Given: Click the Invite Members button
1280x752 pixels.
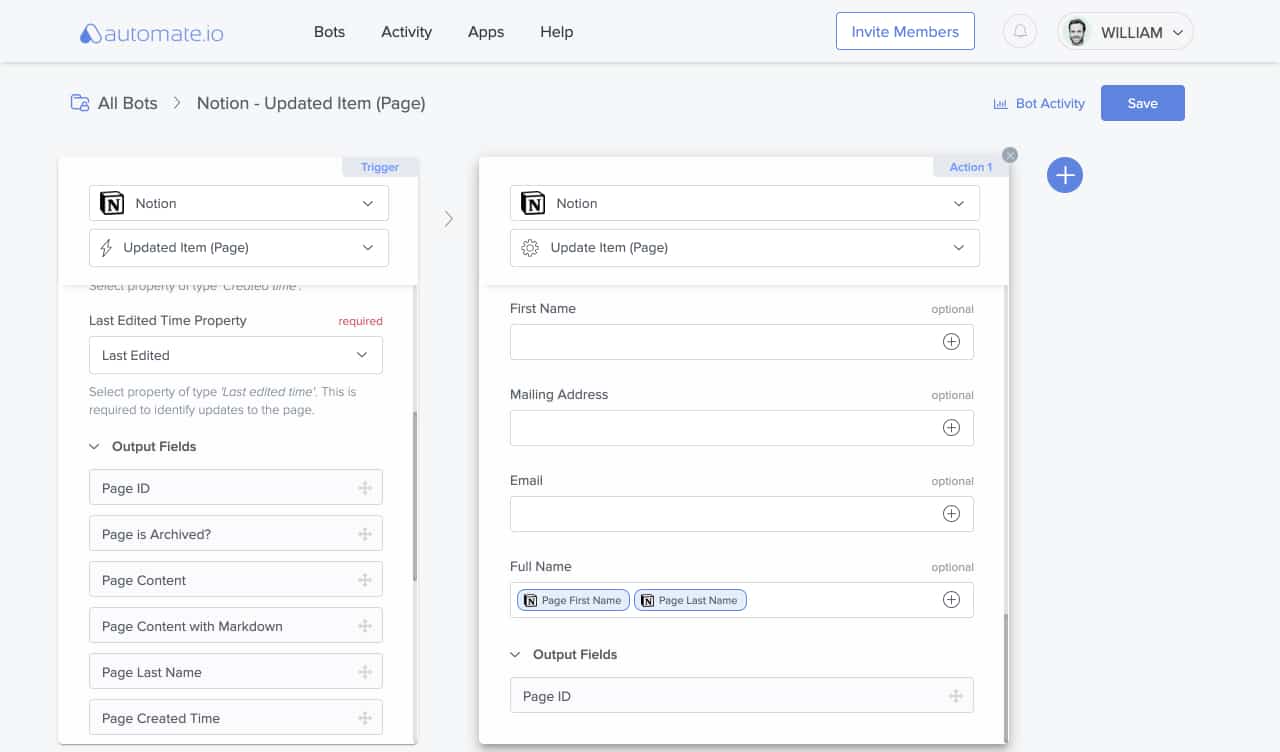Looking at the screenshot, I should point(905,31).
